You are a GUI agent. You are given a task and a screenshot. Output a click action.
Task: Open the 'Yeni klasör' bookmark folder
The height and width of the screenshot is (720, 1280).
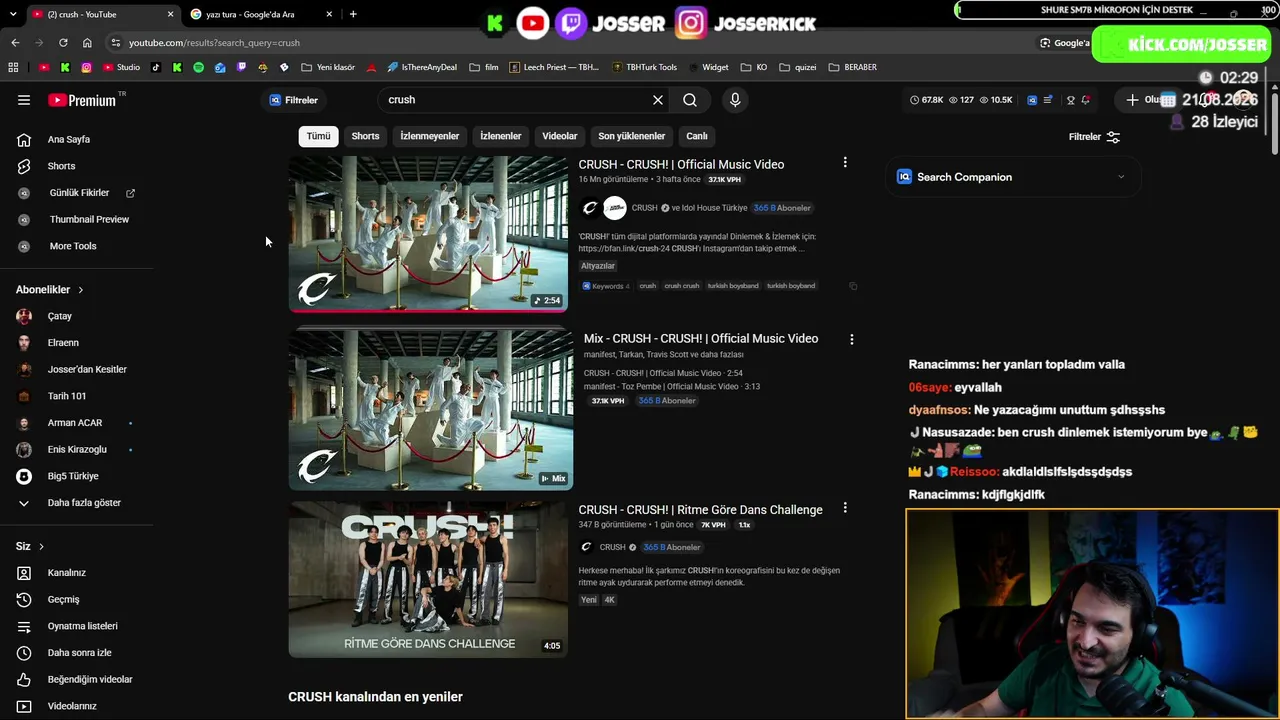click(x=327, y=67)
